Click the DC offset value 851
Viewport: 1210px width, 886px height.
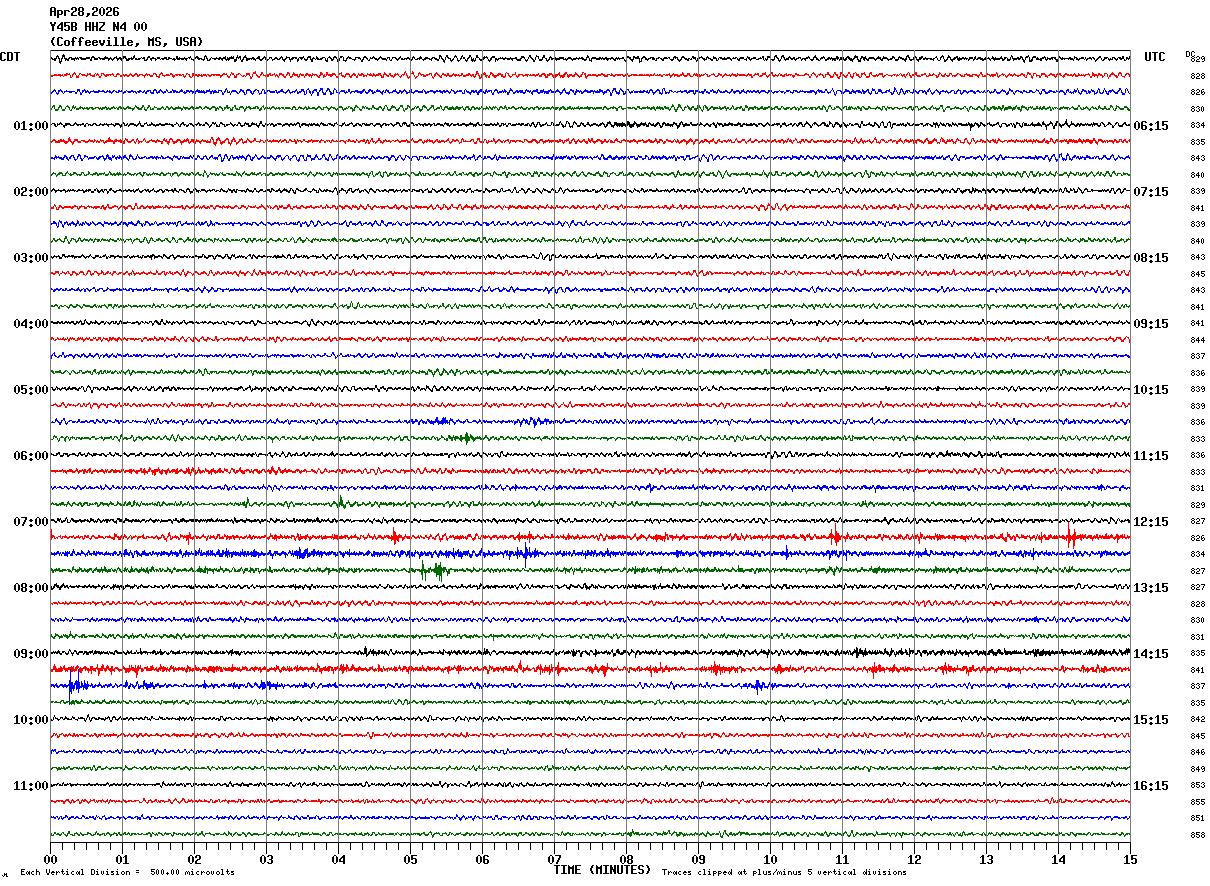[1197, 818]
